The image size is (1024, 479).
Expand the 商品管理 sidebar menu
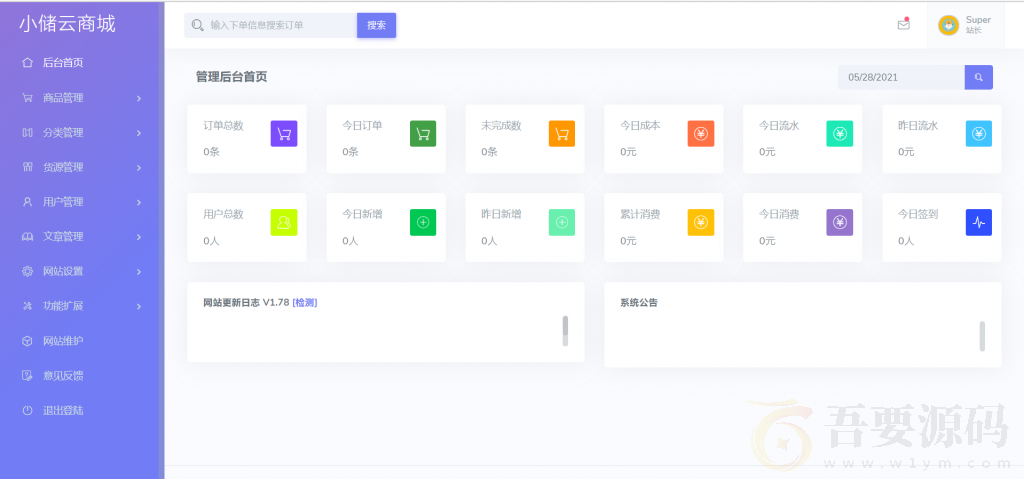pyautogui.click(x=80, y=98)
